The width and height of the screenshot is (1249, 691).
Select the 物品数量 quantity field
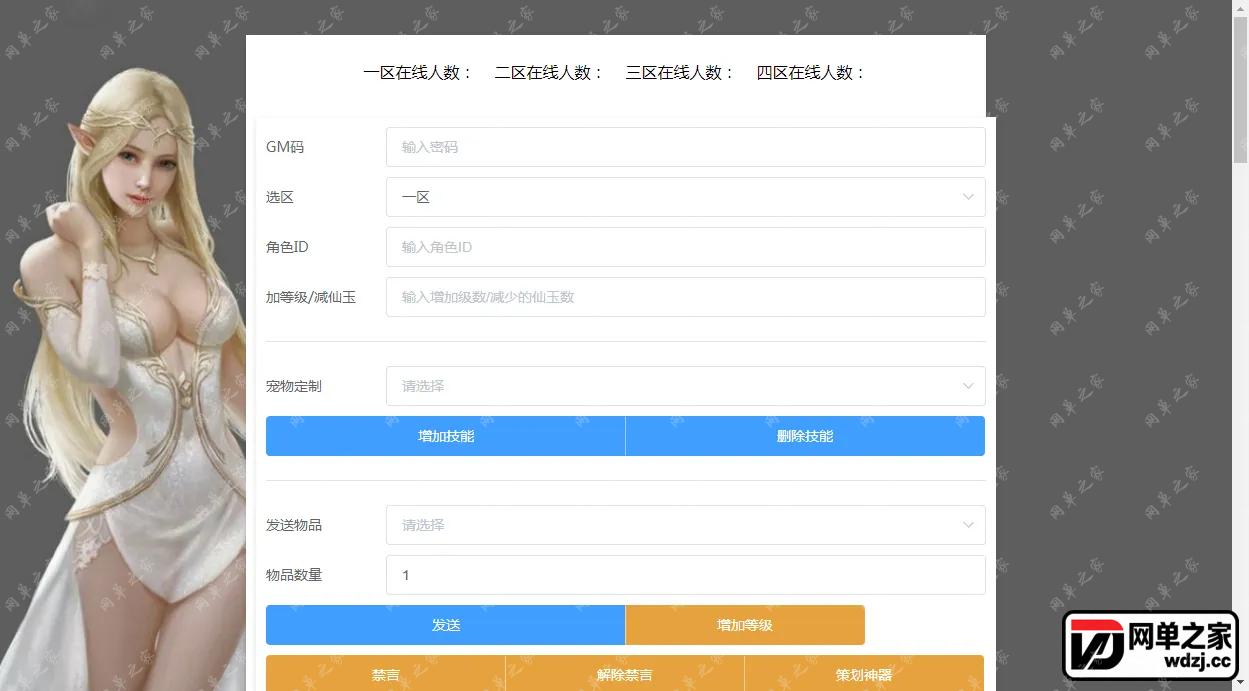click(685, 575)
